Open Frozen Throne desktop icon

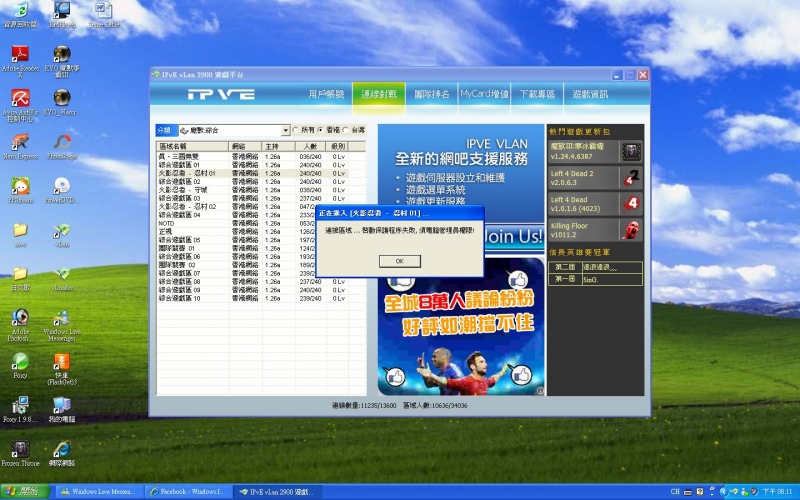(x=20, y=453)
